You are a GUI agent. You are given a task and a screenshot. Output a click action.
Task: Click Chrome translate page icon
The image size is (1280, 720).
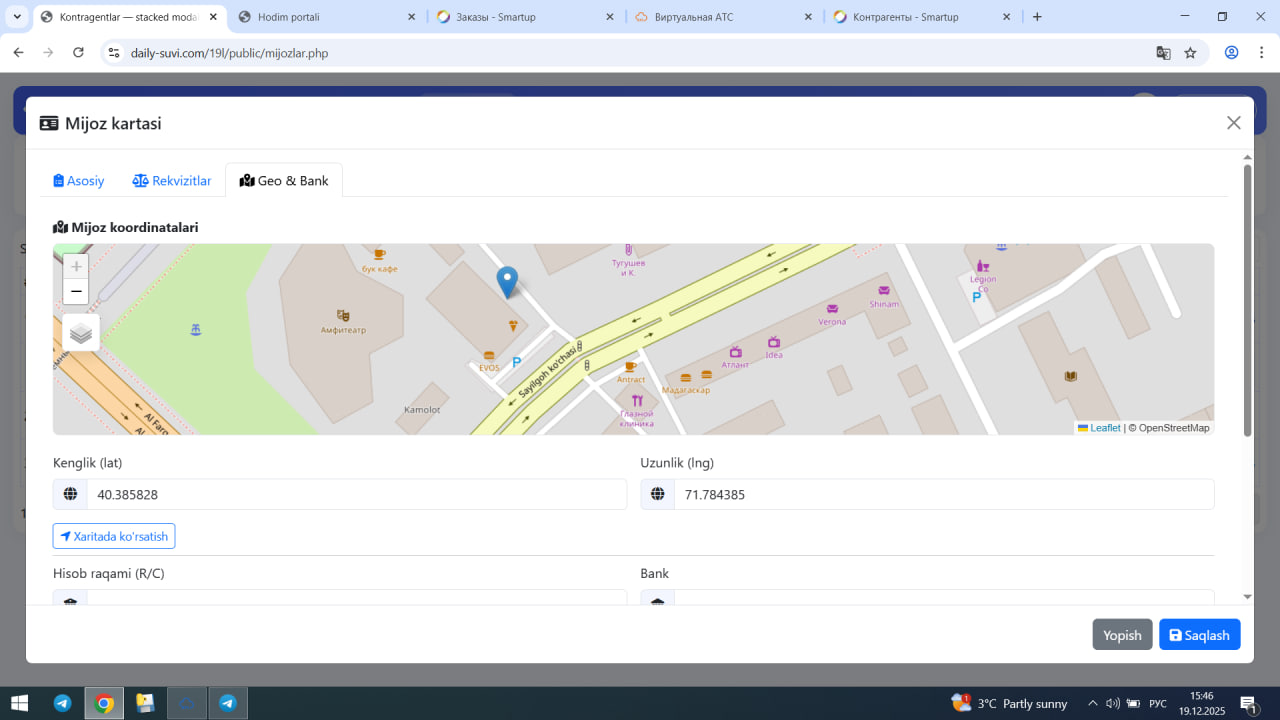[1163, 53]
